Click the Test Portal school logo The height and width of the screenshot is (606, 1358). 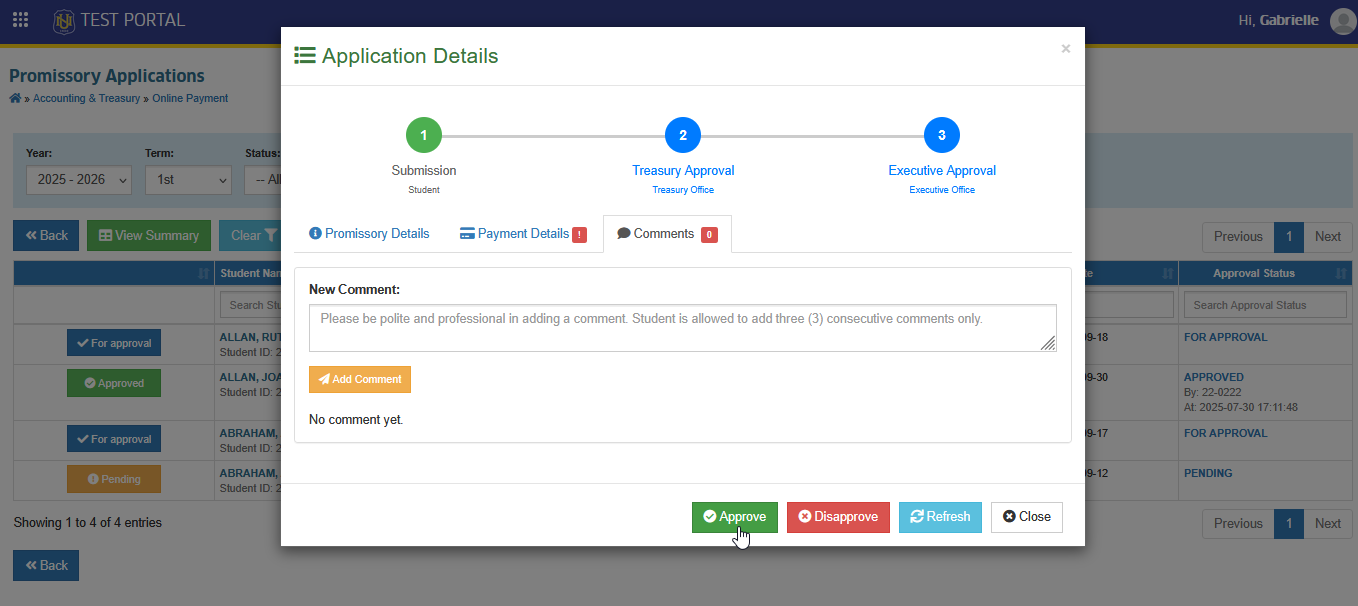pos(64,20)
